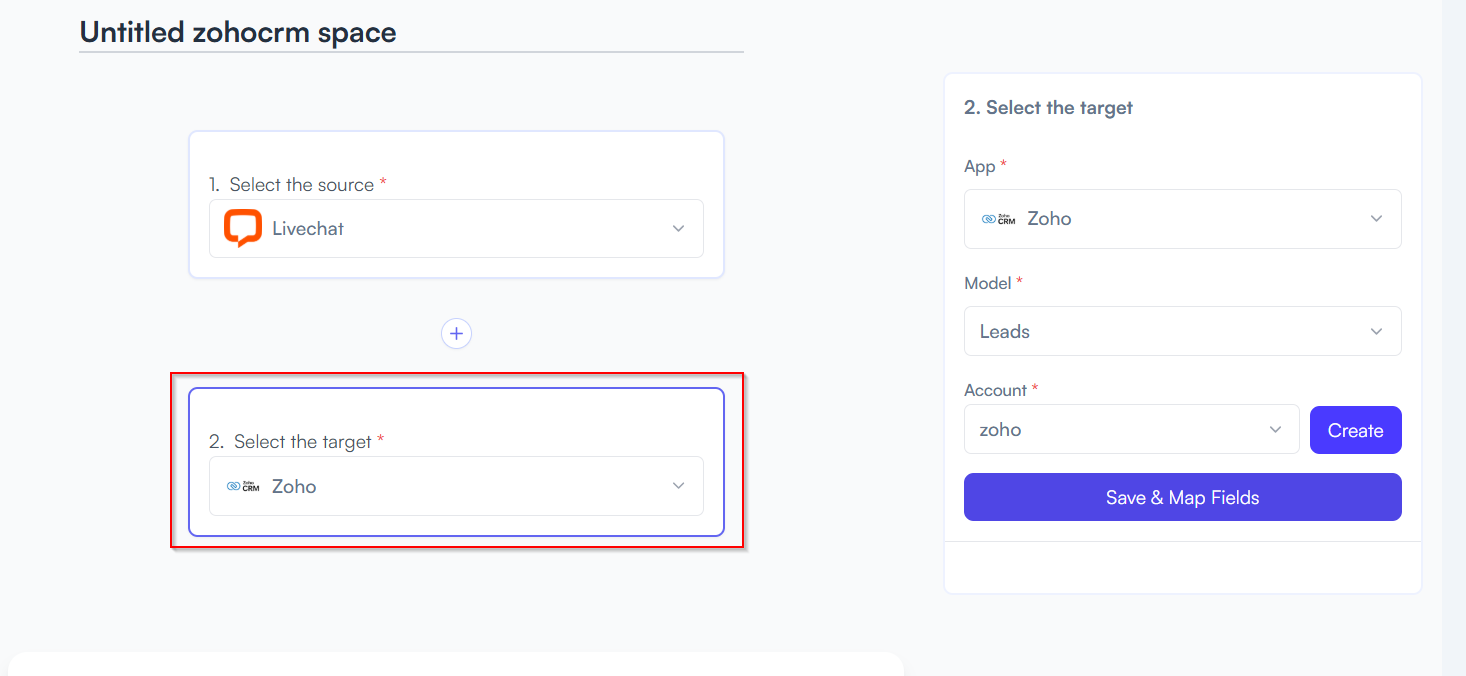Edit the 'Untitled zohocrm space' title
The image size is (1466, 676).
(x=238, y=32)
